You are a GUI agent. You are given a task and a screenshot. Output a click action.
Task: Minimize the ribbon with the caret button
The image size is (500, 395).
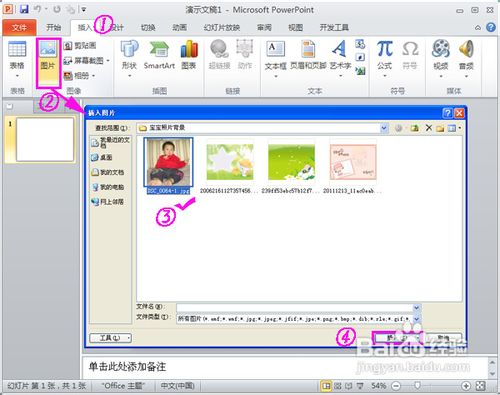tap(478, 28)
